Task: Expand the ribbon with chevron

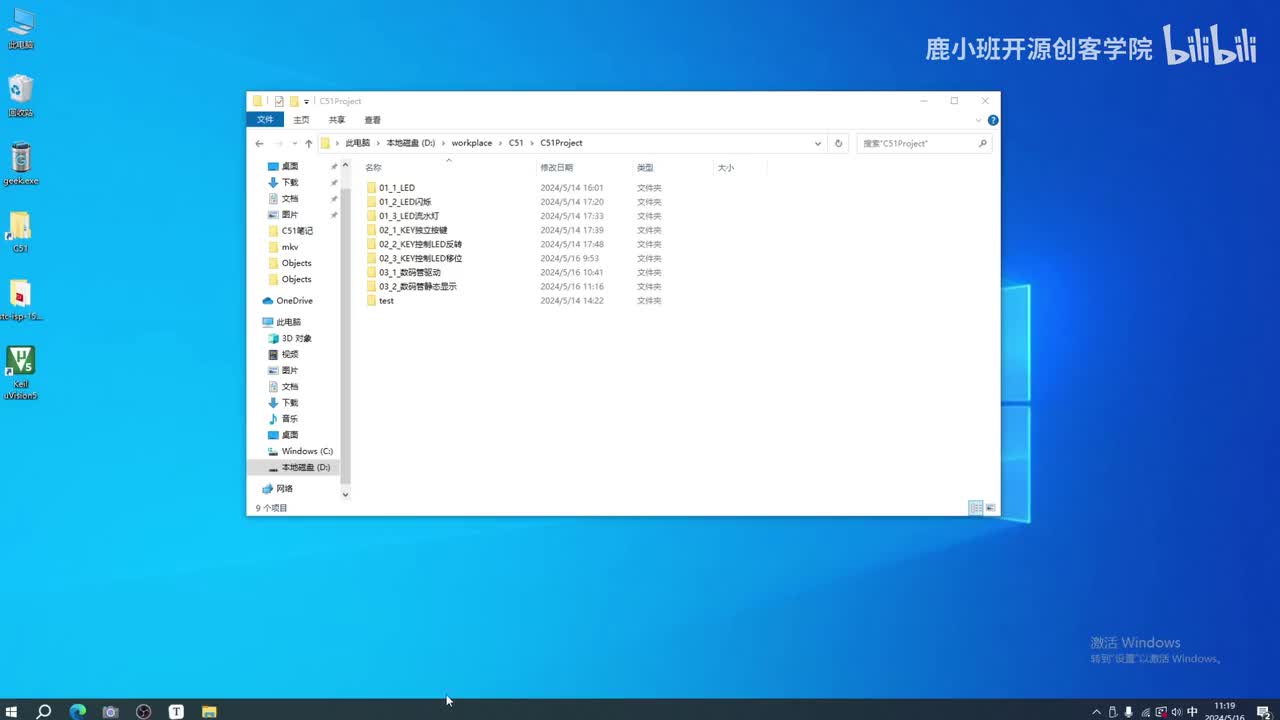Action: [x=978, y=120]
